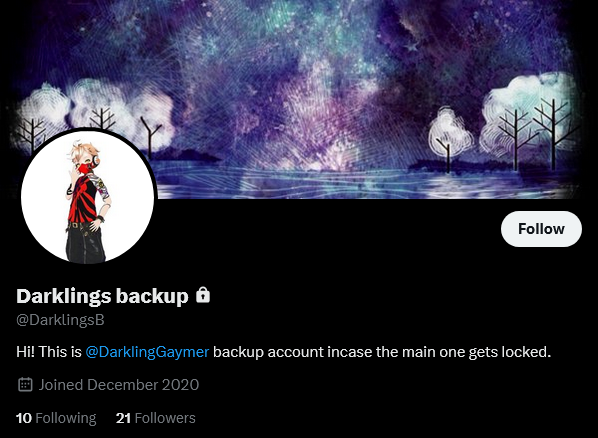
Task: Click the calendar icon beside join date
Action: click(25, 384)
